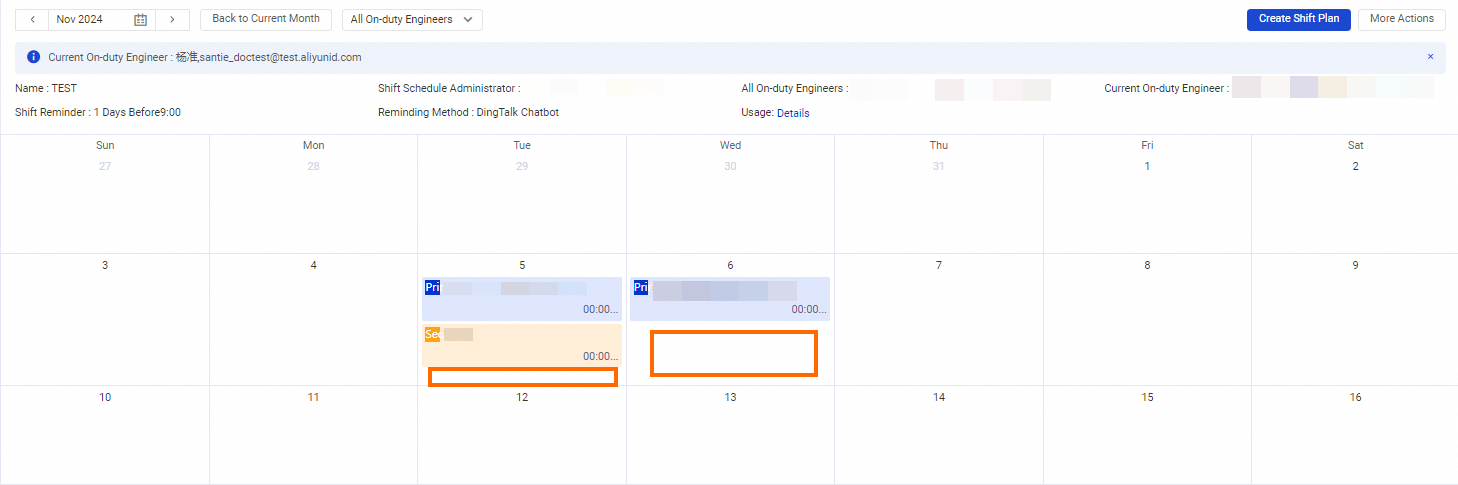Expand All On-duty Engineers dropdown
Image resolution: width=1458 pixels, height=485 pixels.
pyautogui.click(x=411, y=19)
